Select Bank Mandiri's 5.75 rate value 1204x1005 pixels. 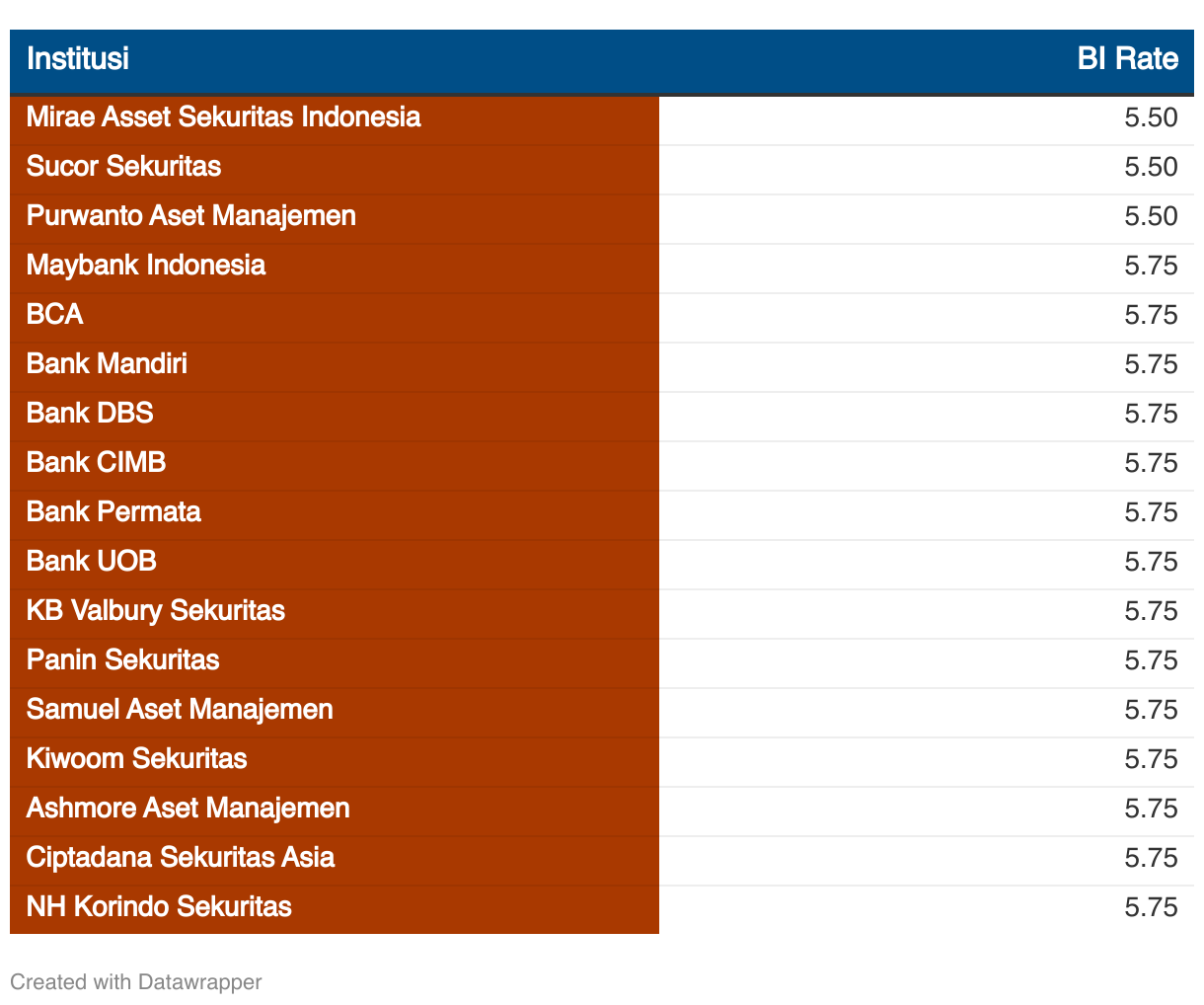1151,364
